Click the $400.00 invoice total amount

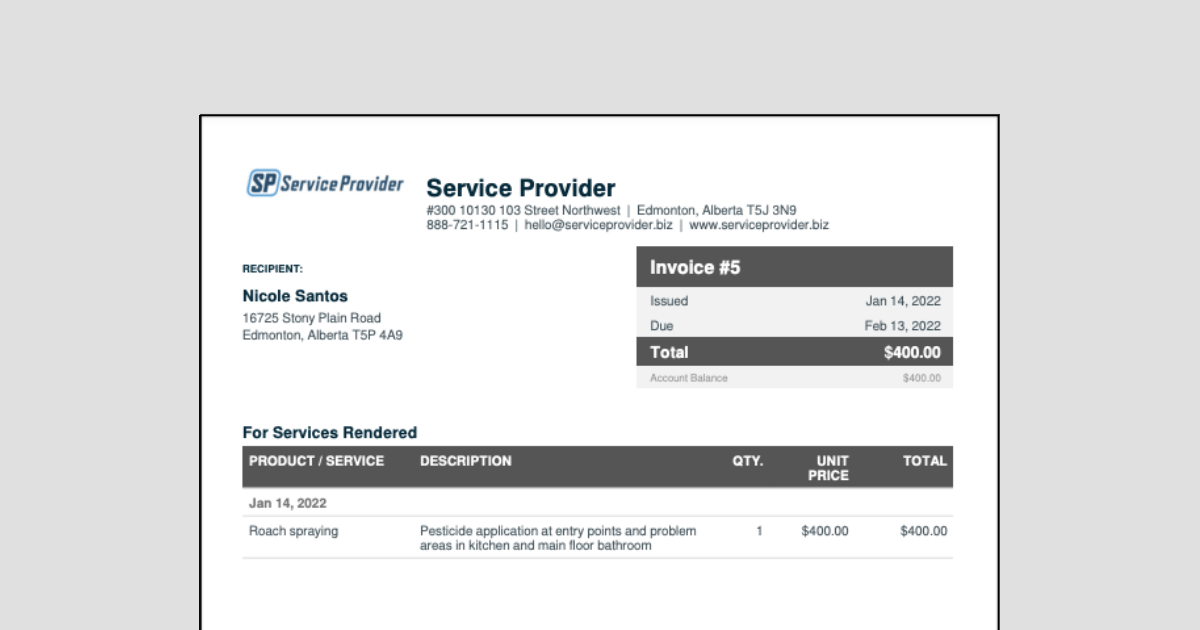pos(912,352)
